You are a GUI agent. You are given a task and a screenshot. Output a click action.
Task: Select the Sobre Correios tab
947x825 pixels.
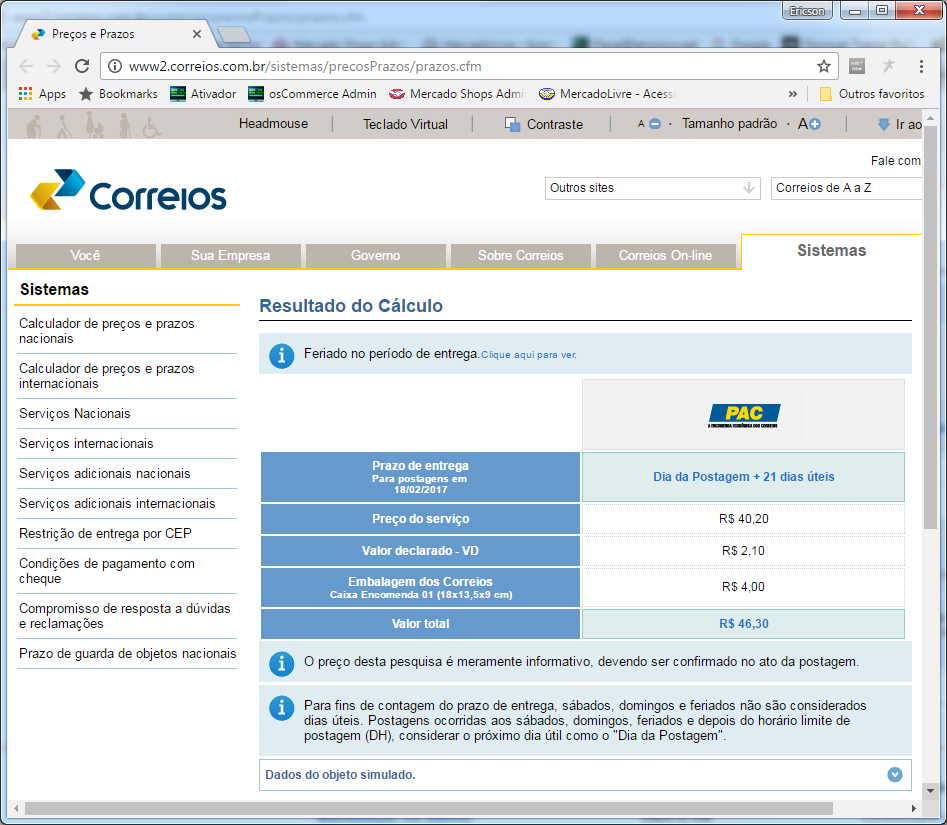(x=521, y=255)
